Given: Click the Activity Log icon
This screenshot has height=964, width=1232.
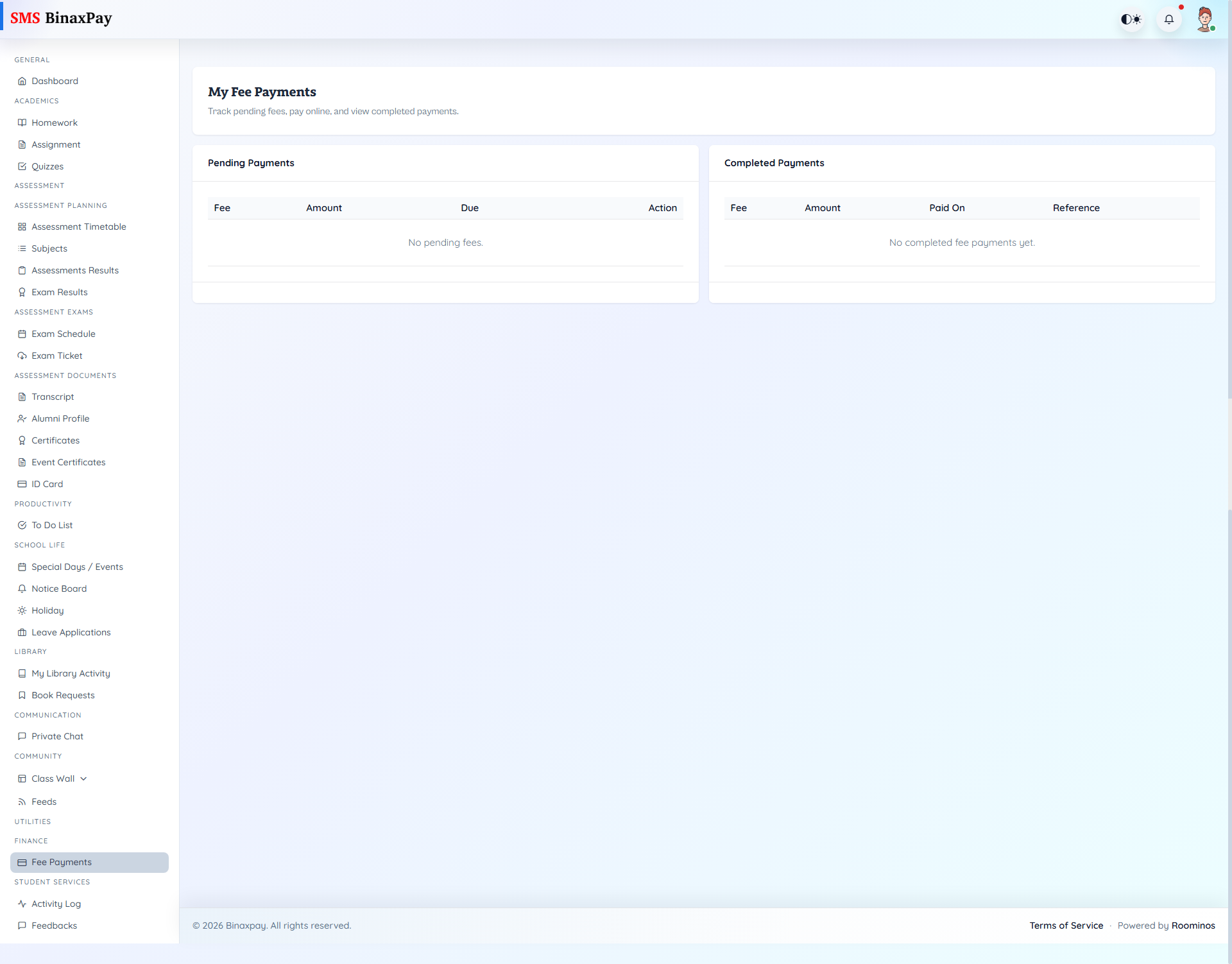Looking at the screenshot, I should (22, 904).
